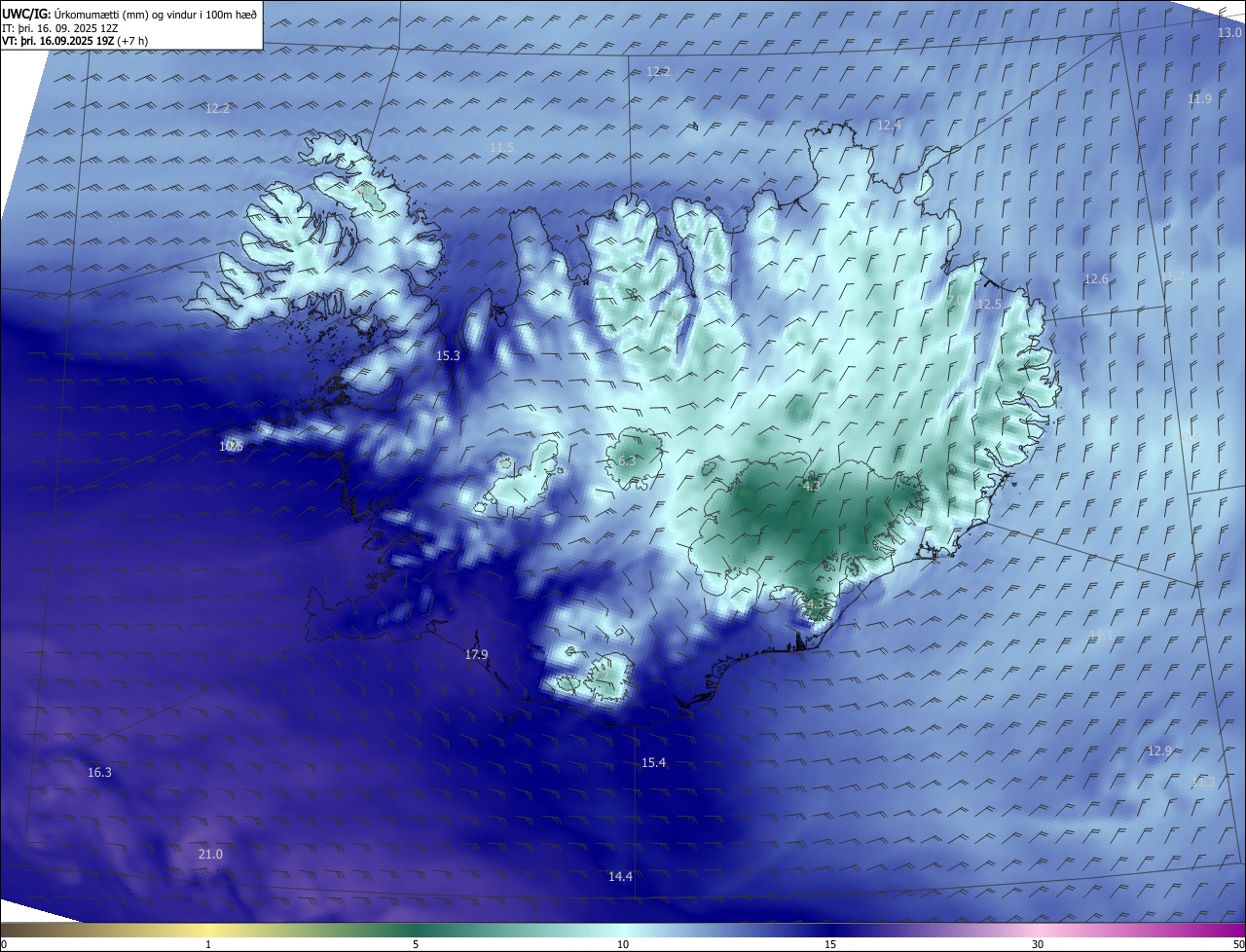Click the 11.3 value label
Screen dimensions: 1246x952
tap(1203, 782)
